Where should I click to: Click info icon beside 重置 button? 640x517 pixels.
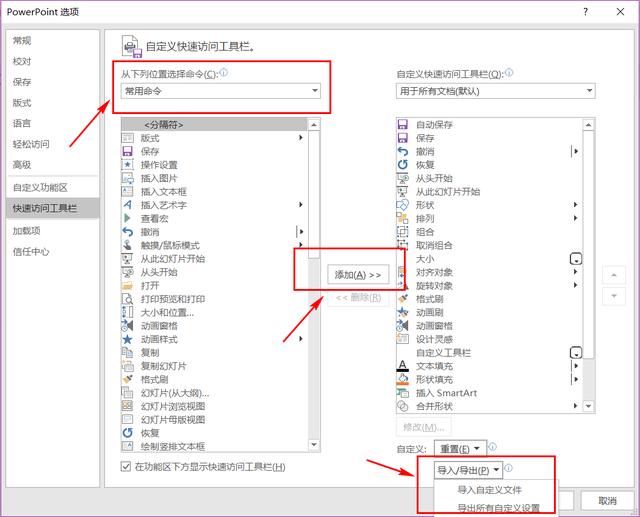493,447
